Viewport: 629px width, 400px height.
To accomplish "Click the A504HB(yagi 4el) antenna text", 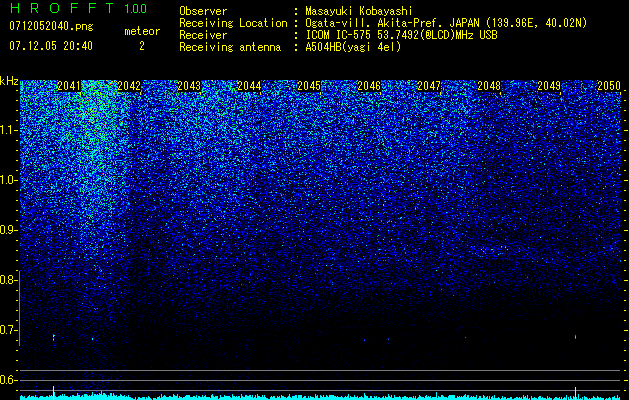I will click(353, 47).
